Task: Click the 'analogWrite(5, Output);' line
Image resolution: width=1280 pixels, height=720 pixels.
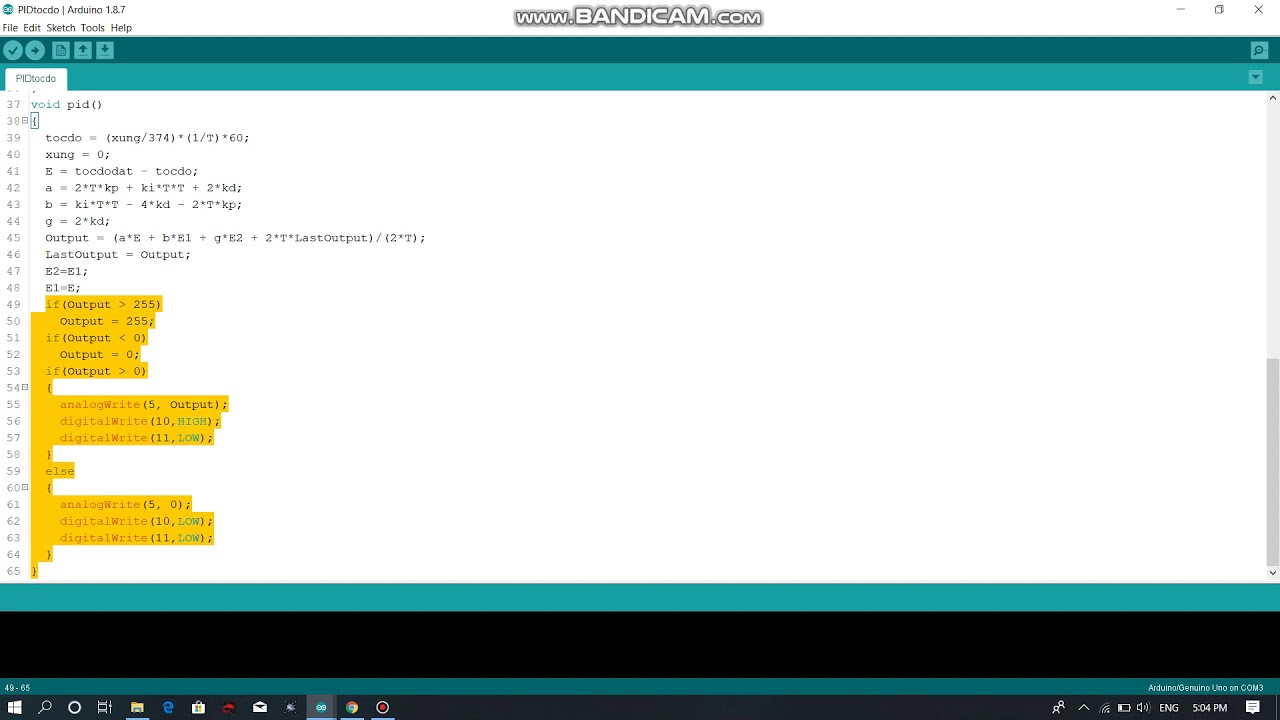Action: (144, 405)
